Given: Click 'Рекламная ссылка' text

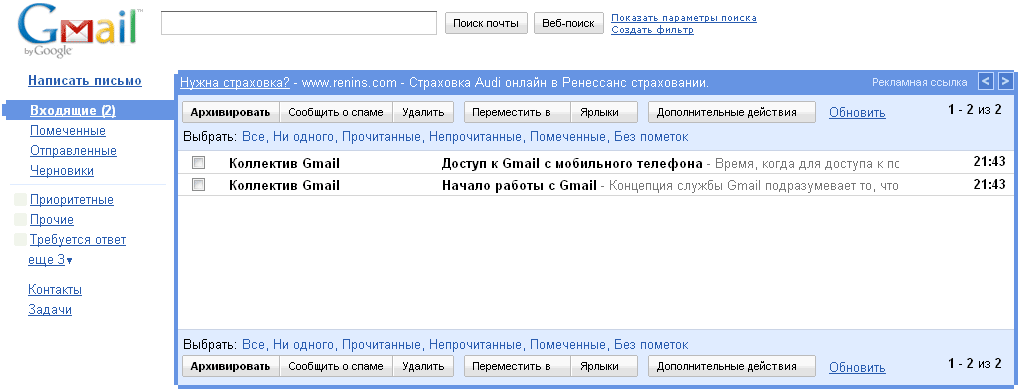Looking at the screenshot, I should tap(919, 82).
